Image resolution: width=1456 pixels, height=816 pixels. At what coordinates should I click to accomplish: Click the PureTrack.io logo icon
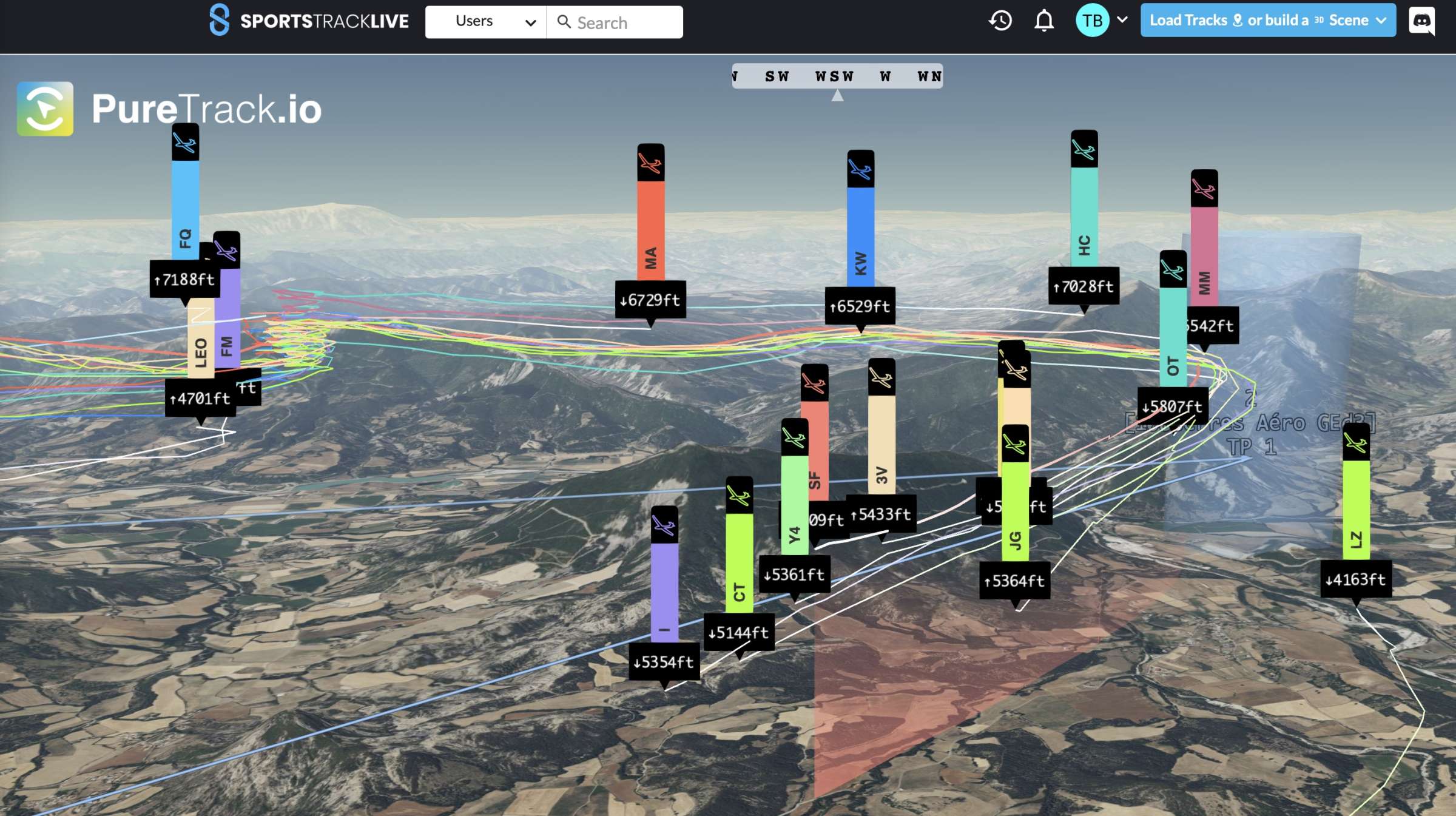[x=45, y=109]
